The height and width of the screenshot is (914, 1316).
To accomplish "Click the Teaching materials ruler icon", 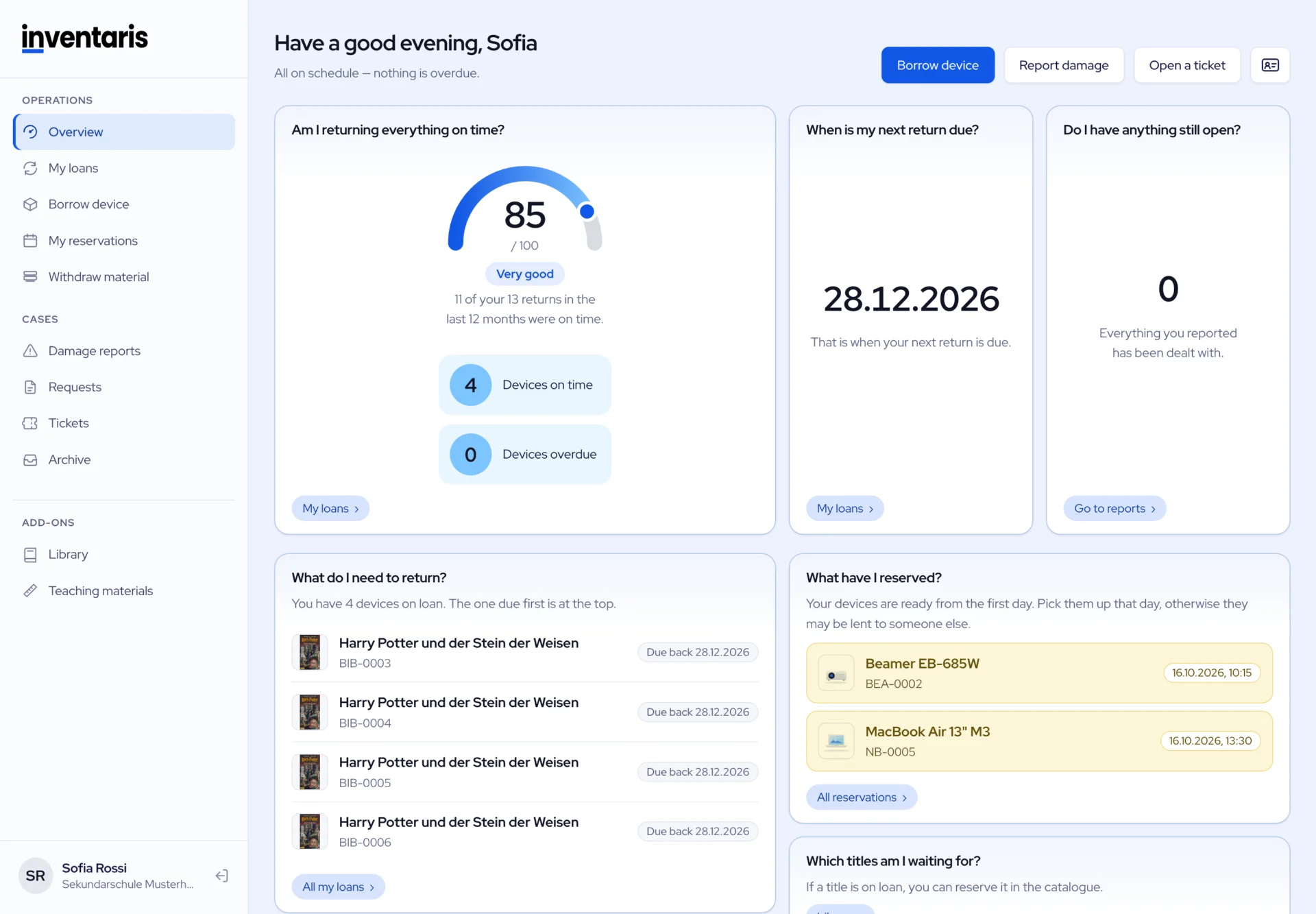I will [x=30, y=591].
